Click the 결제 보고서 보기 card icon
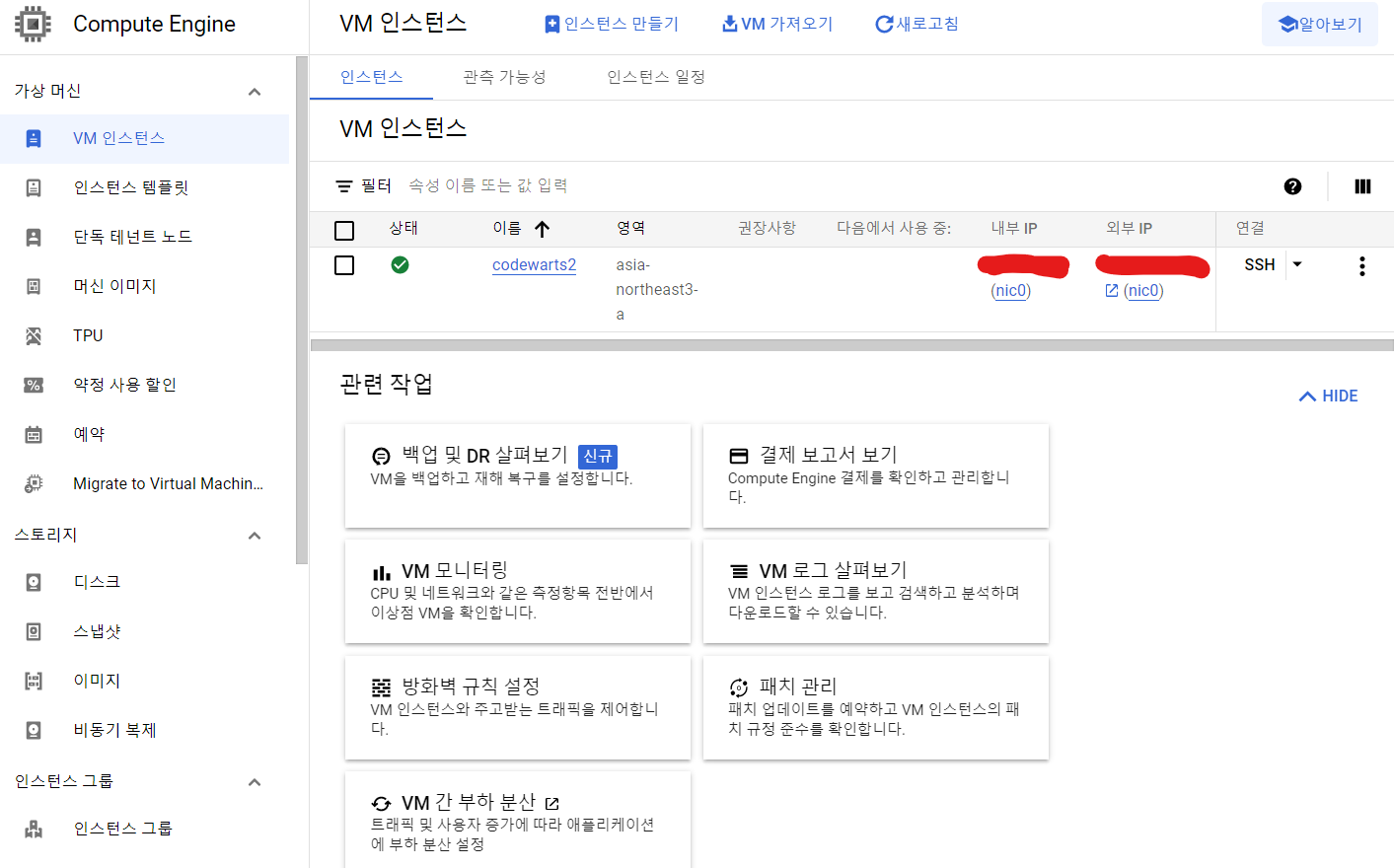This screenshot has width=1394, height=868. tap(738, 456)
